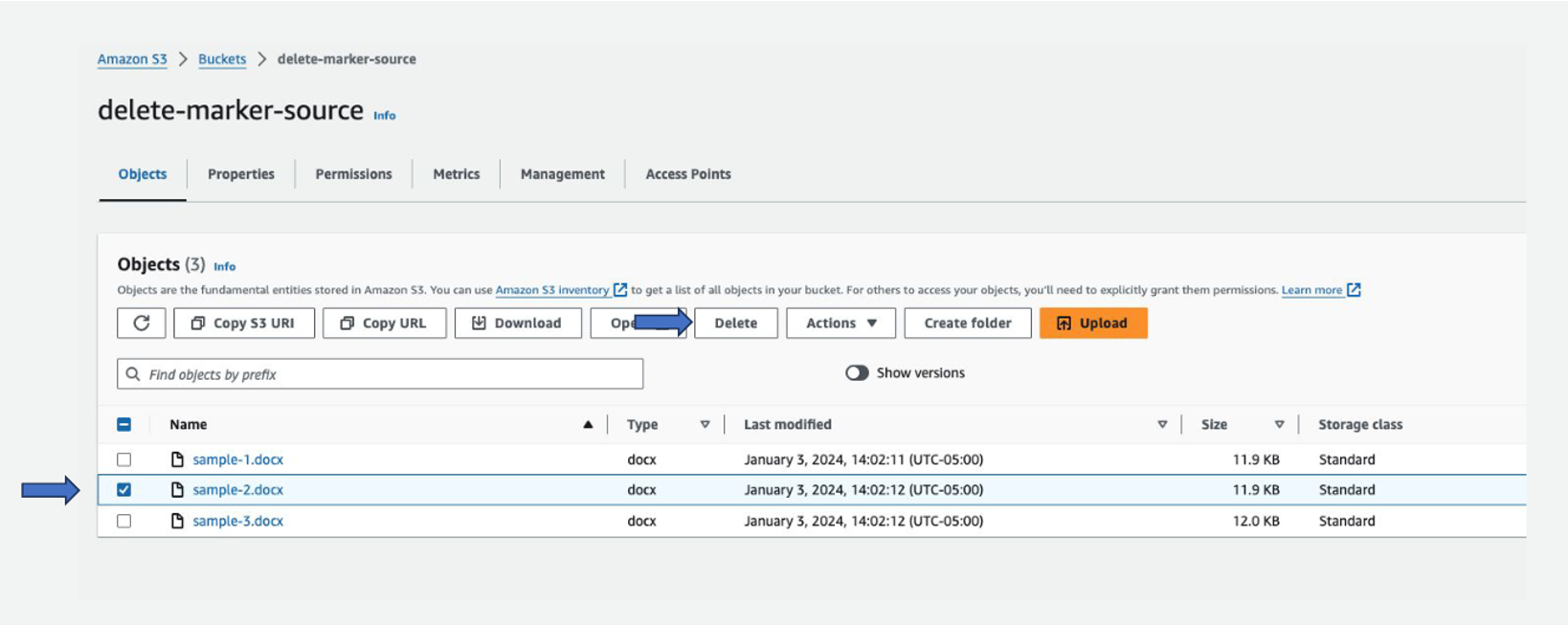Click the 12.0 KB size cell
The height and width of the screenshot is (626, 1568).
[1256, 521]
